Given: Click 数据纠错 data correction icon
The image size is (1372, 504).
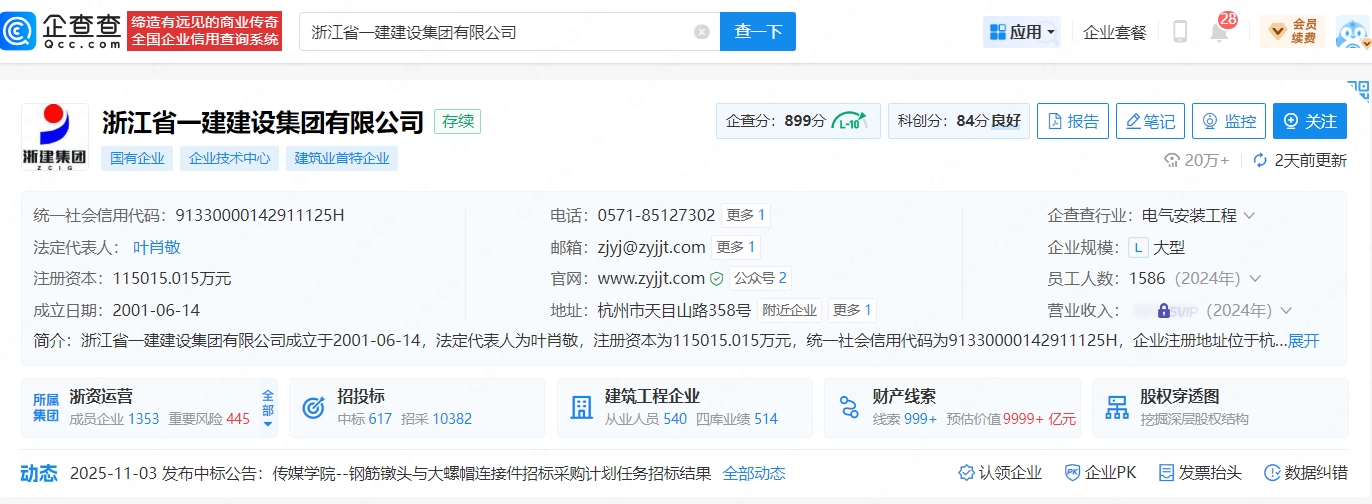Looking at the screenshot, I should tap(1272, 473).
